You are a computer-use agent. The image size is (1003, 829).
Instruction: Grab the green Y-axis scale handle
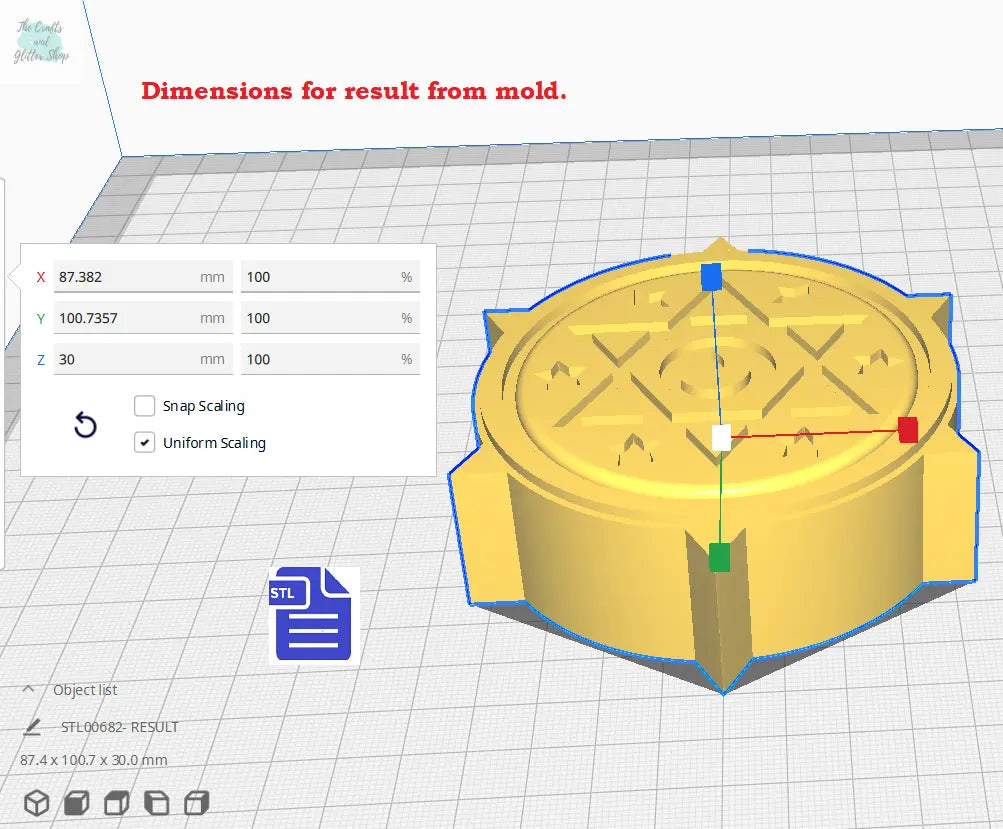[719, 558]
